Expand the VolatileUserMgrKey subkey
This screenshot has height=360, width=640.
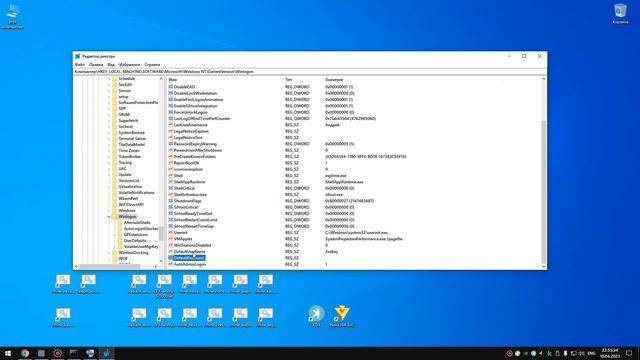pos(114,247)
